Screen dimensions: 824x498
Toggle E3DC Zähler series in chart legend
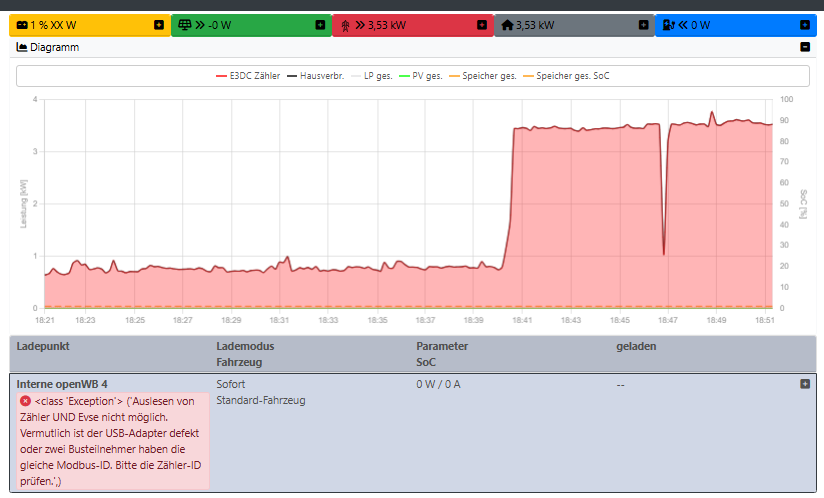248,76
